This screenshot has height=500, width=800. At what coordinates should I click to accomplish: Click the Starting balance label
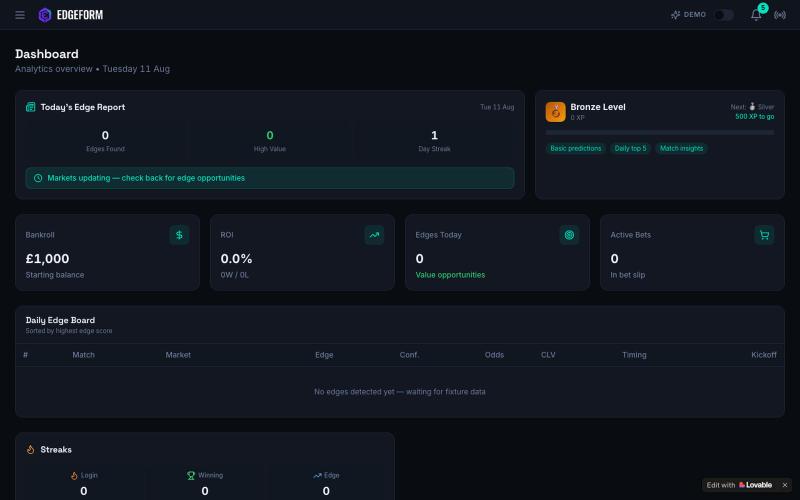(55, 275)
